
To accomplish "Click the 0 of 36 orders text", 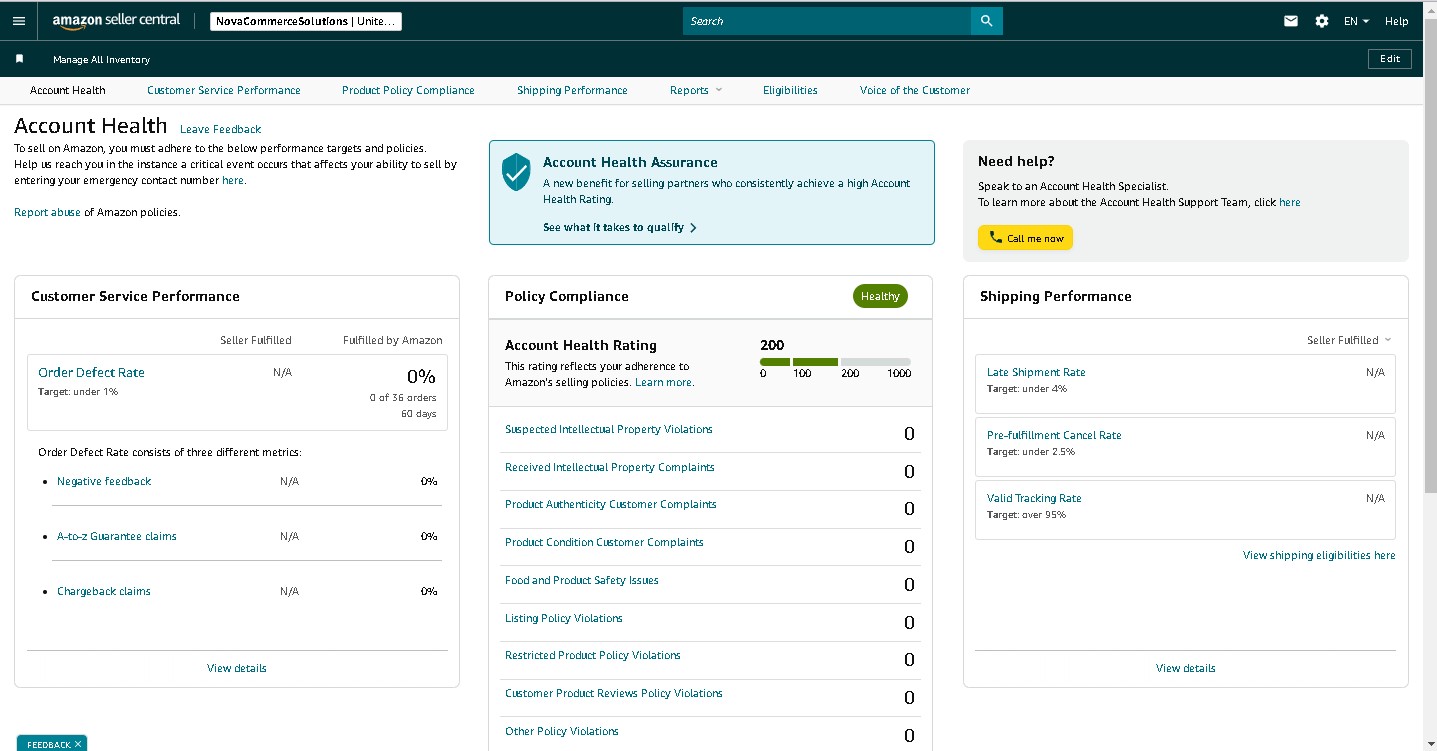I will tap(403, 397).
